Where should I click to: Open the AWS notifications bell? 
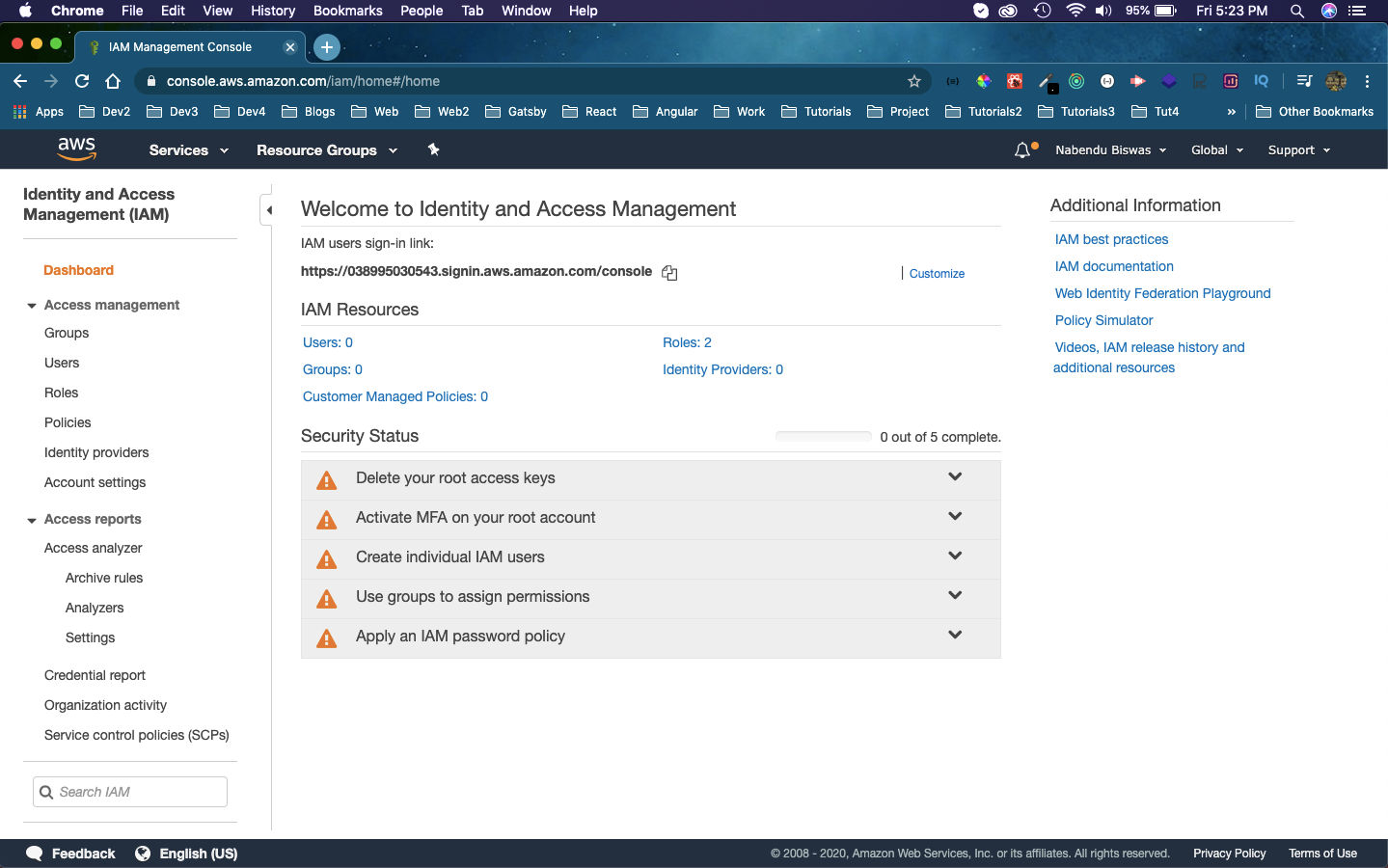[1022, 150]
